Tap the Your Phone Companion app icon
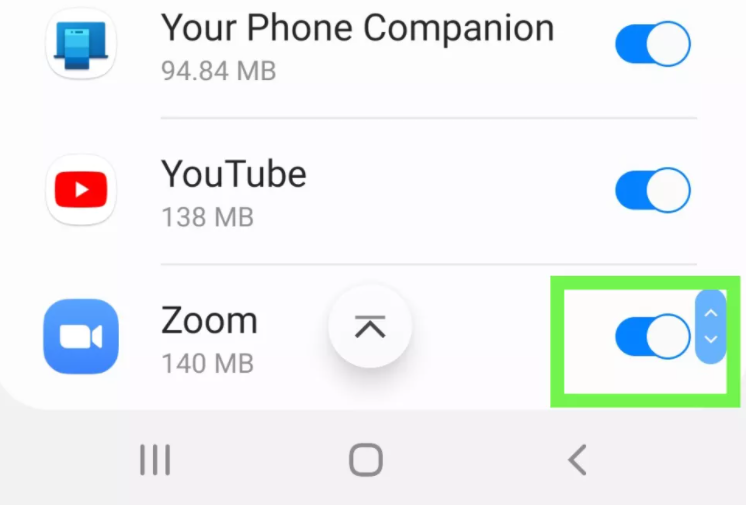This screenshot has width=751, height=505. 81,44
